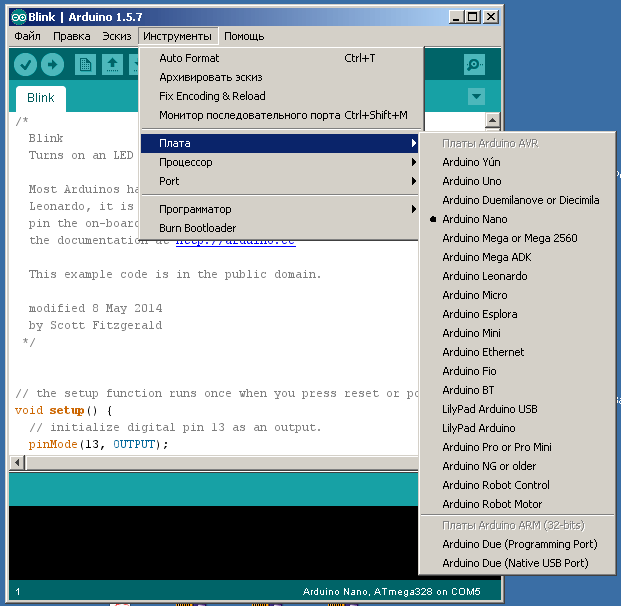This screenshot has height=606, width=621.
Task: Click the Open sketch up-arrow icon
Action: pyautogui.click(x=112, y=65)
